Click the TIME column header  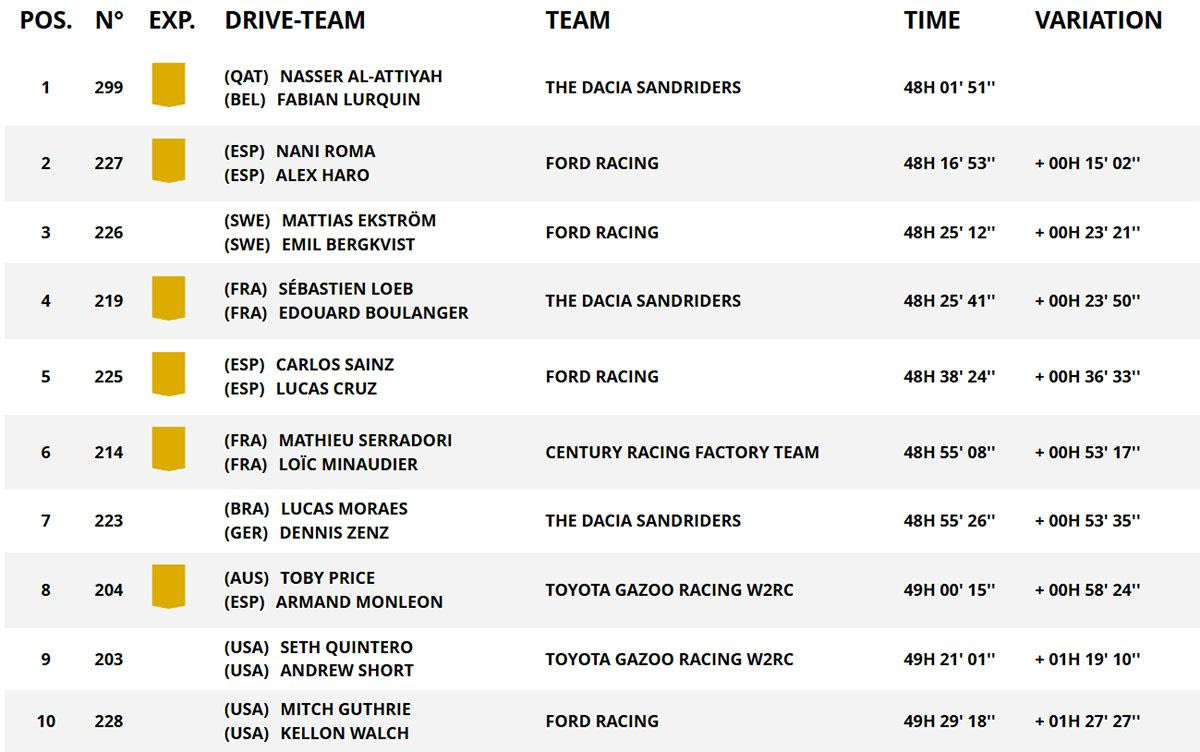[x=932, y=20]
